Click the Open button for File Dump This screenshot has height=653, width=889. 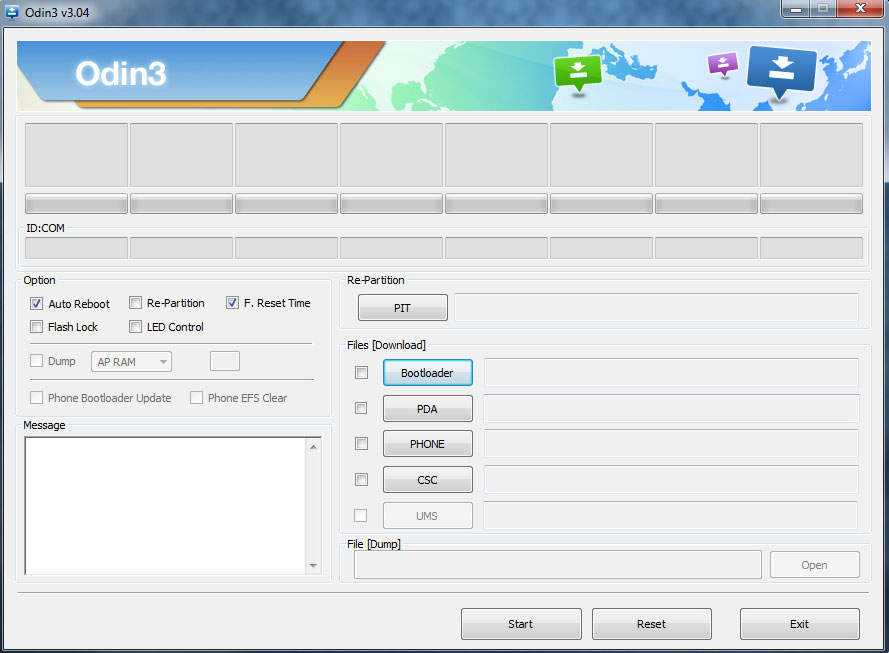(815, 565)
